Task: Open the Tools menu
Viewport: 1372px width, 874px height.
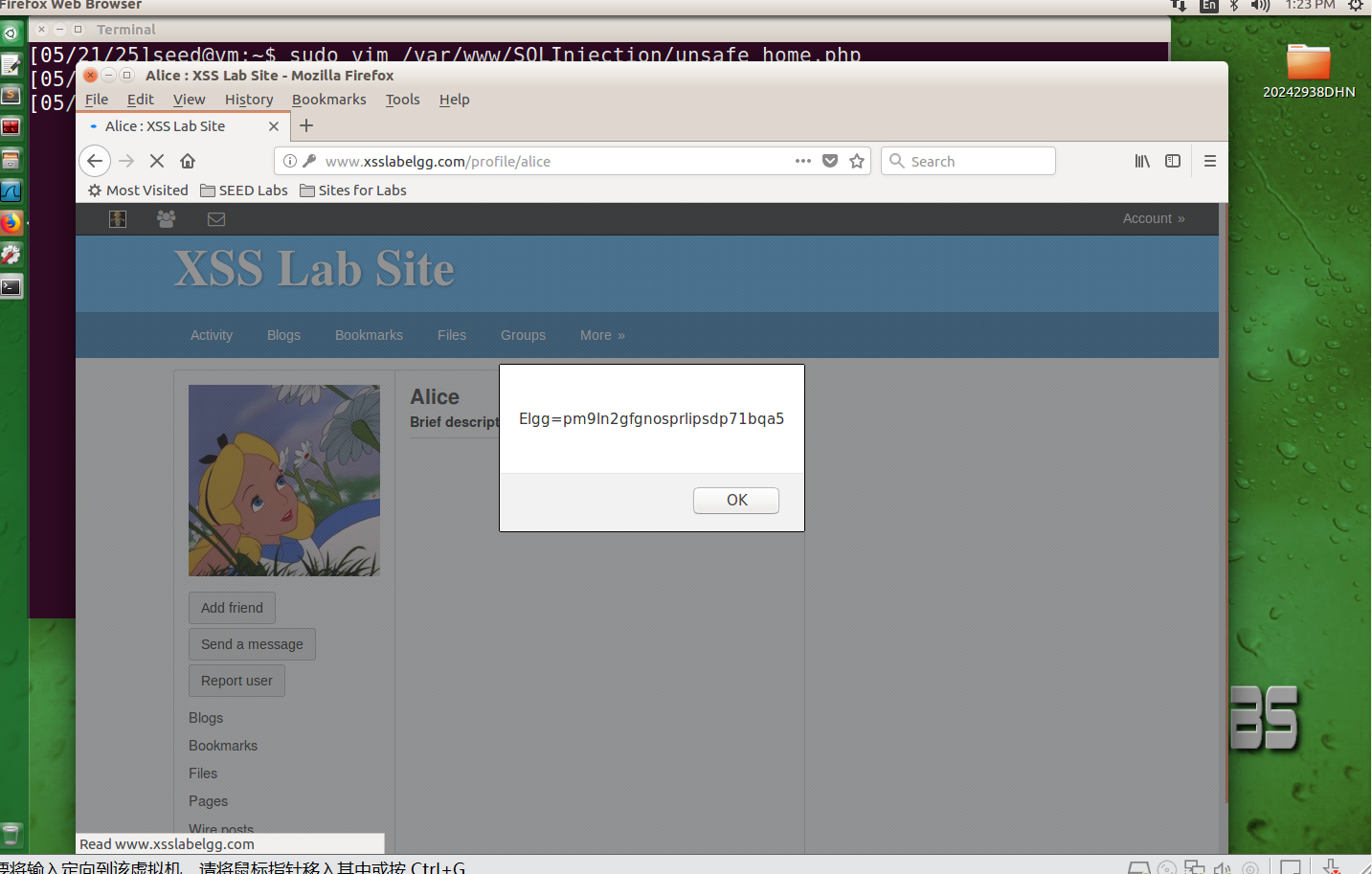Action: 402,100
